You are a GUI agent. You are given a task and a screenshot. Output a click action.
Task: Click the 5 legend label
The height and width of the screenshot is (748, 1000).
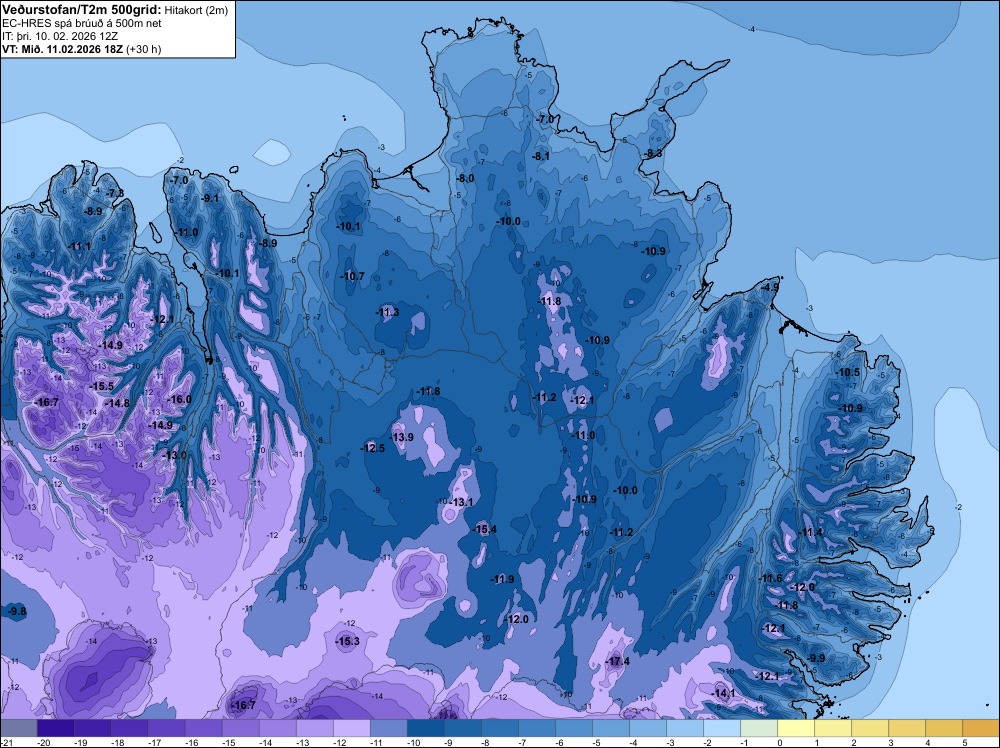(964, 742)
